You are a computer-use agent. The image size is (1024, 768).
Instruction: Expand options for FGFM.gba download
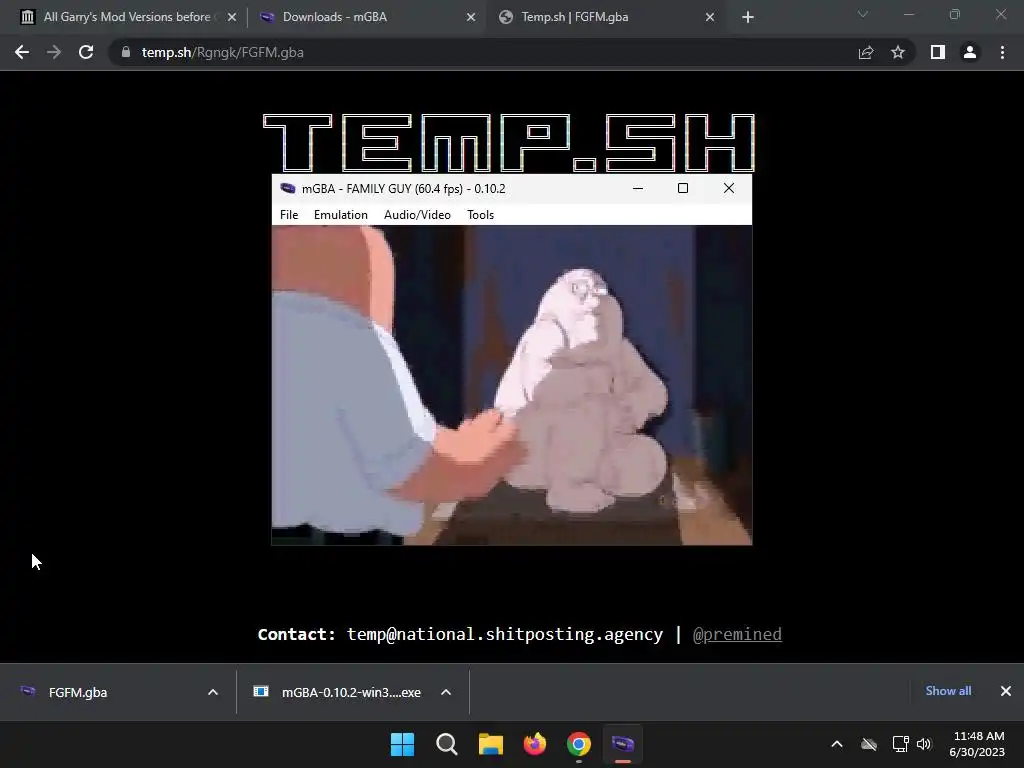click(x=213, y=692)
